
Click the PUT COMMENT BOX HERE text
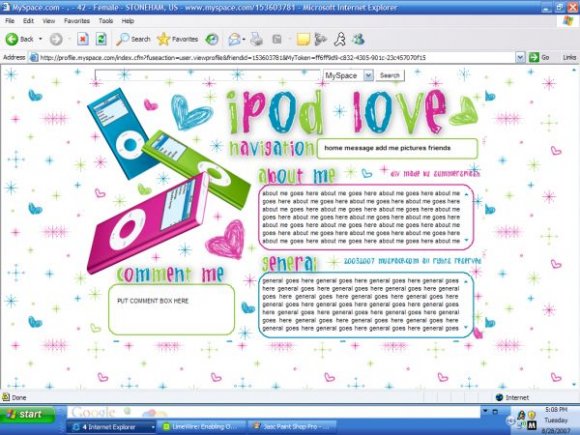click(x=153, y=301)
